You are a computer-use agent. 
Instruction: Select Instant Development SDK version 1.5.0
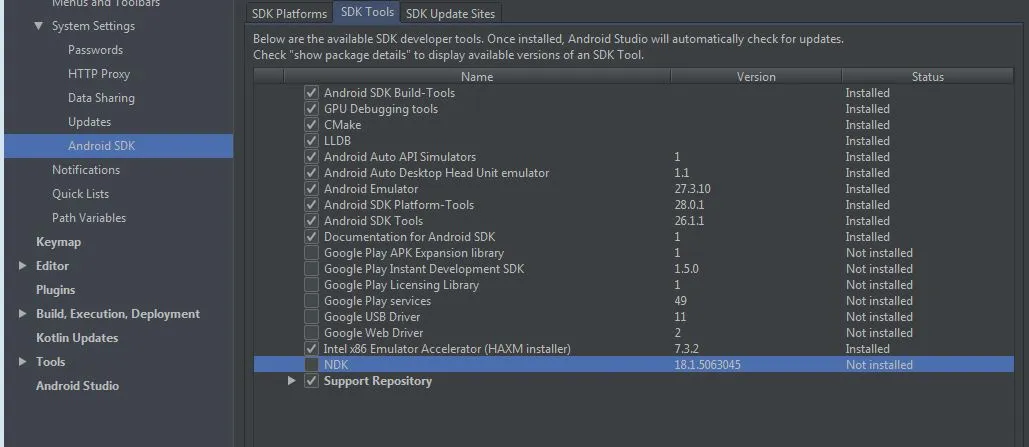[686, 268]
